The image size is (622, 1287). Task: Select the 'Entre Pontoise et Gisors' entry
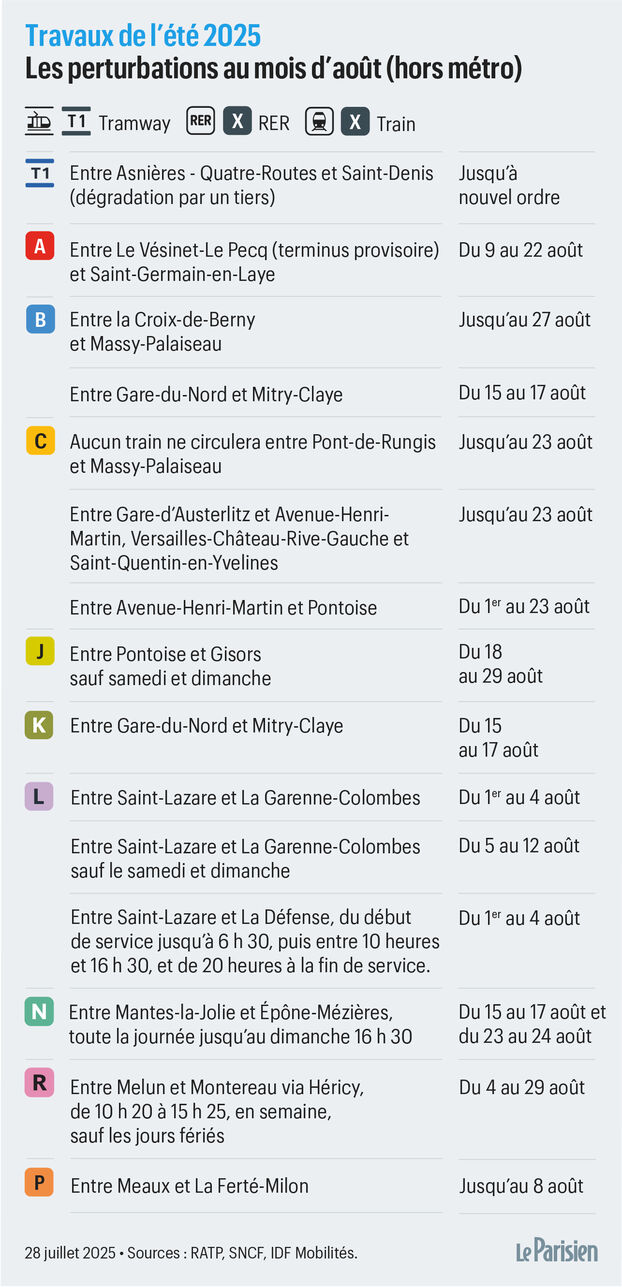point(165,654)
